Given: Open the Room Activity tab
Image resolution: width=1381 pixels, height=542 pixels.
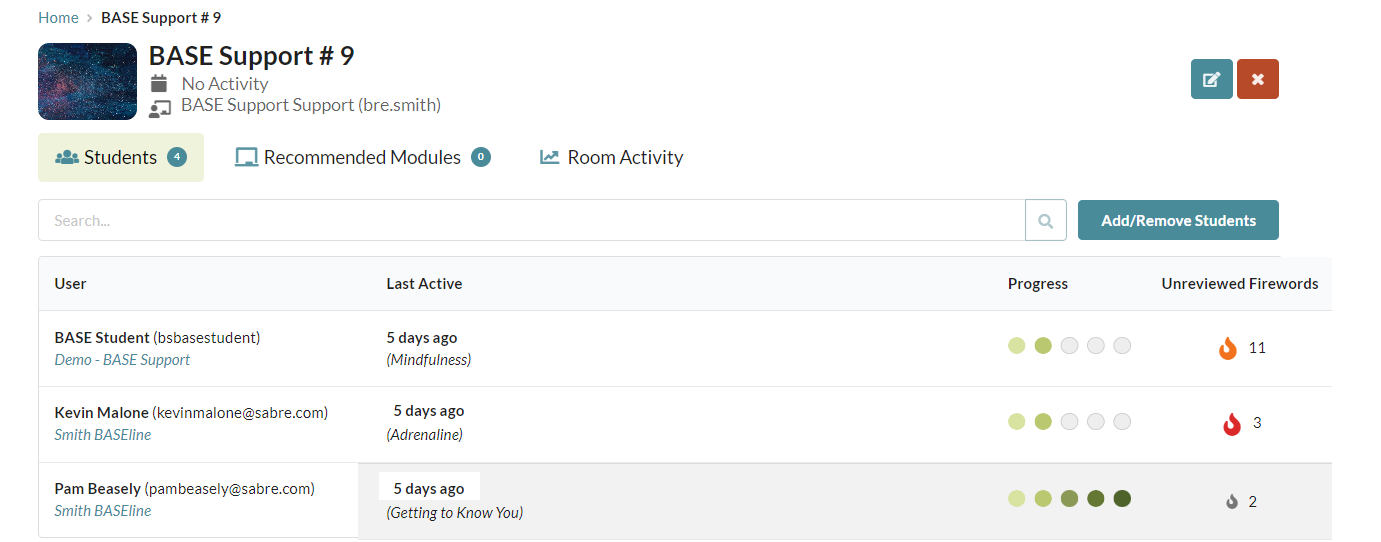Looking at the screenshot, I should tap(611, 157).
